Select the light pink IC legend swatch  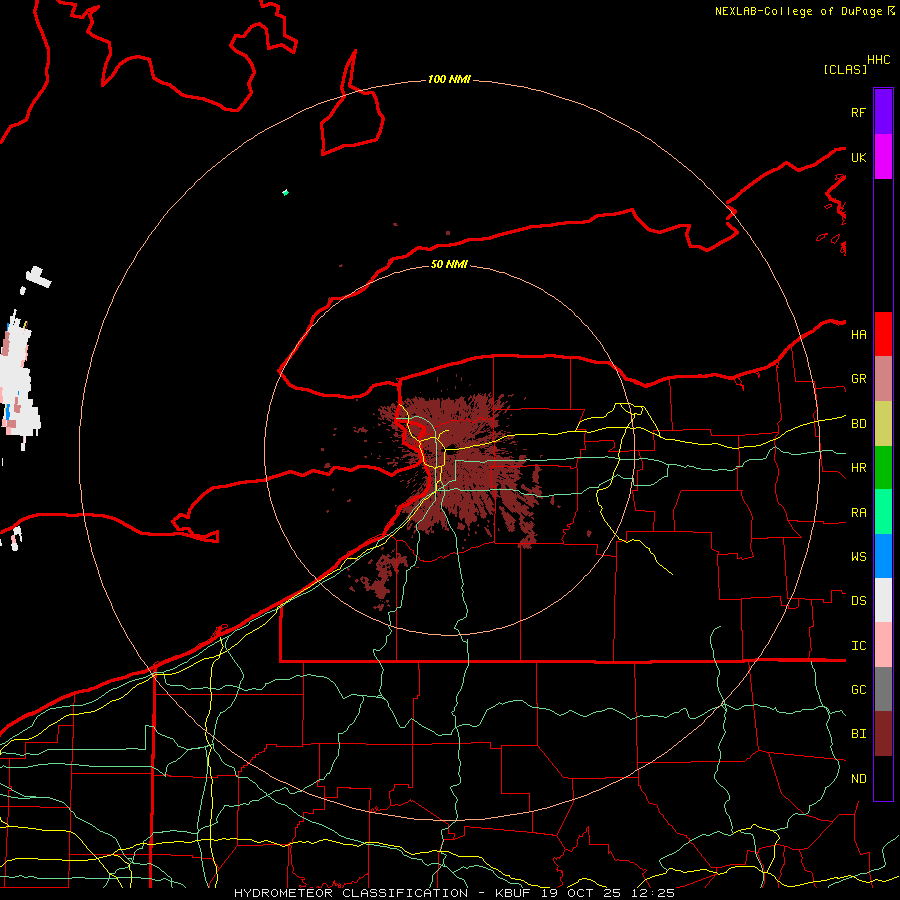883,645
